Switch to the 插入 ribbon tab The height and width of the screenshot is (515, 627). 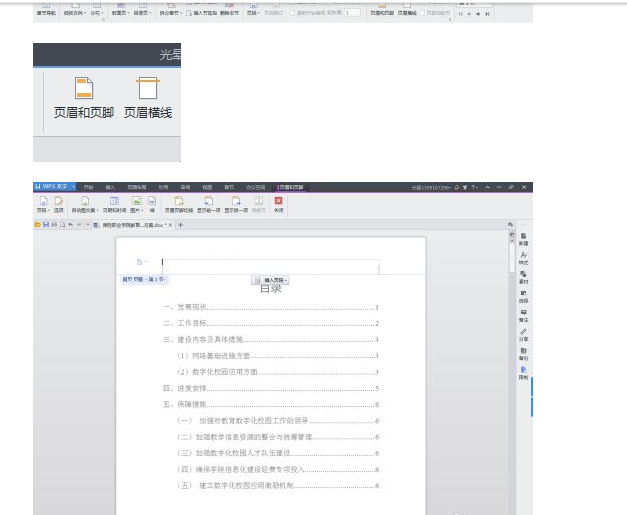point(110,187)
